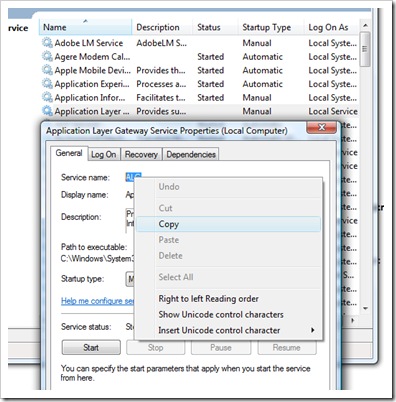Open Insert Unicode control character submenu
This screenshot has width=396, height=402.
pos(228,330)
